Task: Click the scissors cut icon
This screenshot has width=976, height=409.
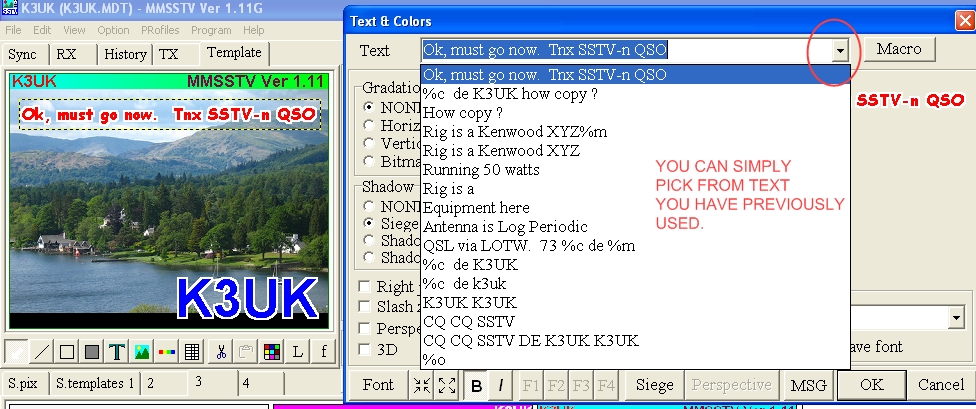Action: 222,352
